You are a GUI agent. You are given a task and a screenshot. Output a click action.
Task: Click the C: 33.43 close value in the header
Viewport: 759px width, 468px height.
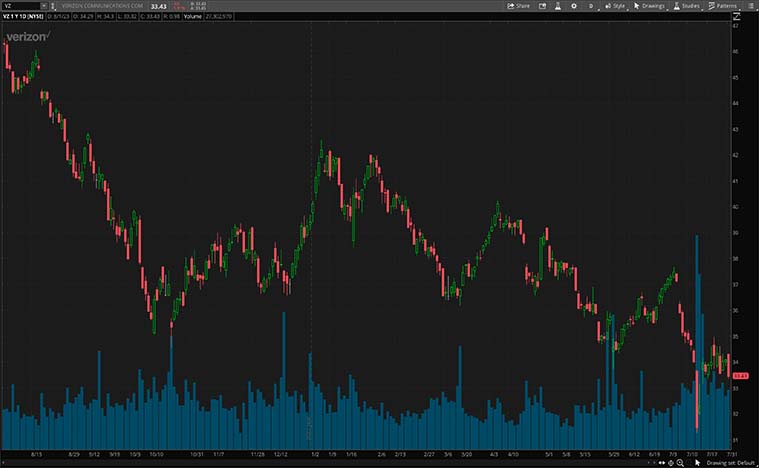point(150,16)
